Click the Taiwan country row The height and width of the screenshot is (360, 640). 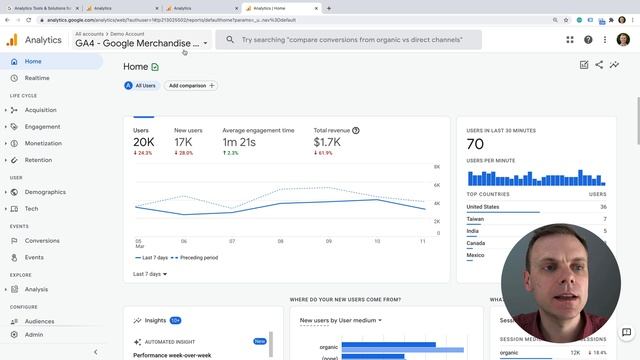(x=536, y=220)
